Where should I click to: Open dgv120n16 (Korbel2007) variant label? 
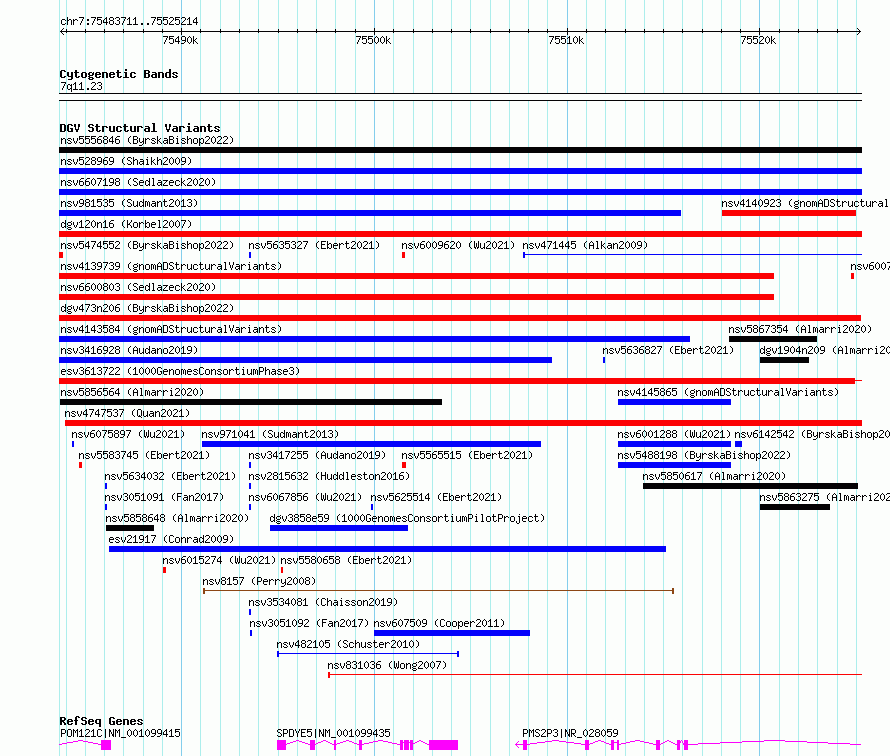(x=126, y=224)
